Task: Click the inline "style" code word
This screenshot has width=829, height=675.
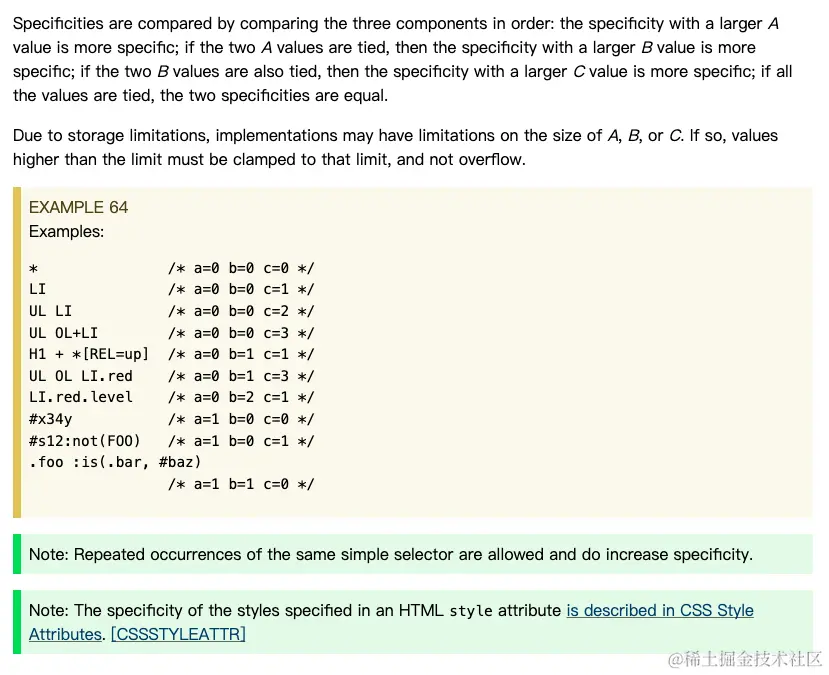Action: (471, 611)
